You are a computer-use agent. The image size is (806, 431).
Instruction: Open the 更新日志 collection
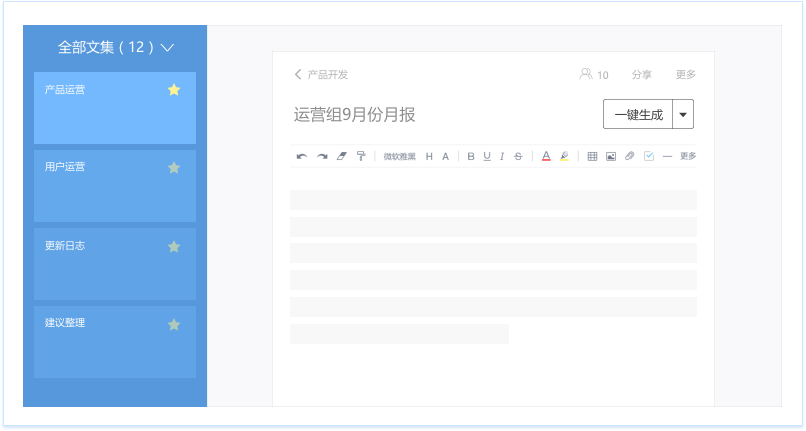click(x=114, y=264)
